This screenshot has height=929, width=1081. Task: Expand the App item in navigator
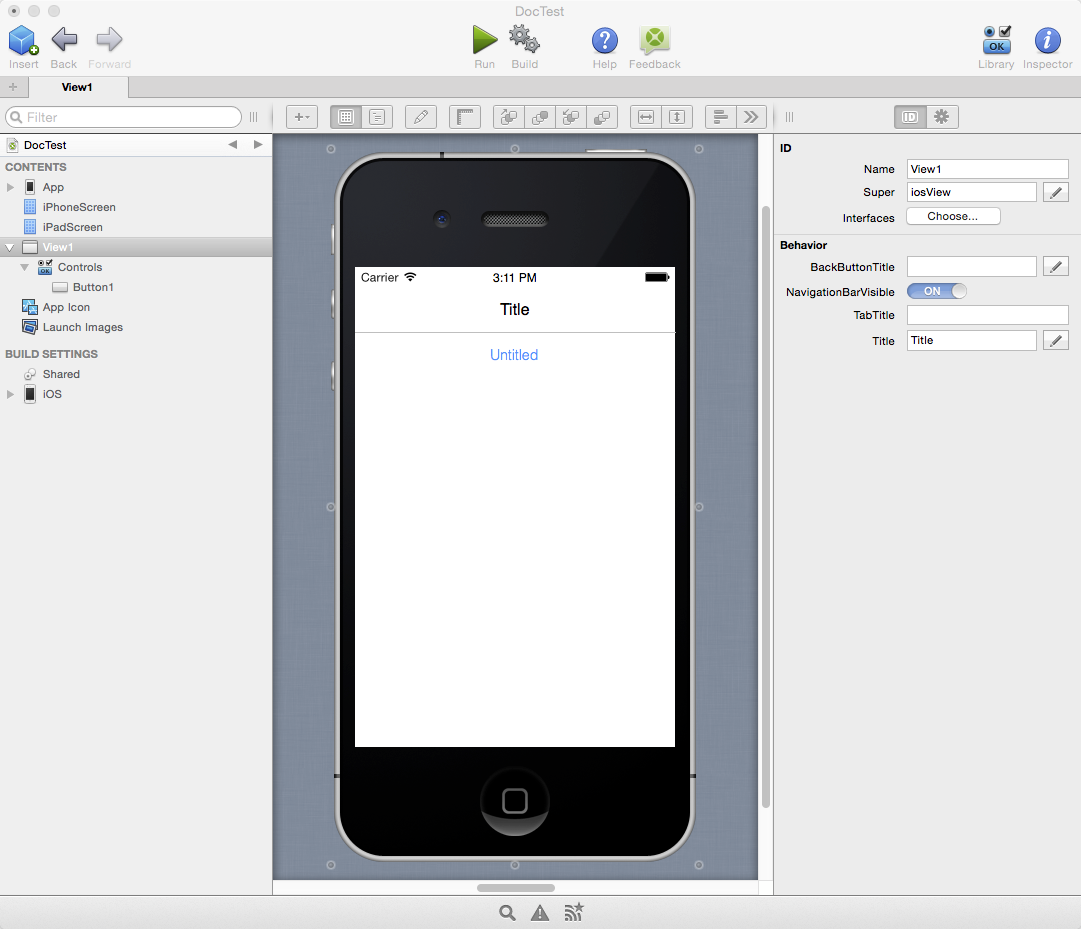pyautogui.click(x=11, y=187)
